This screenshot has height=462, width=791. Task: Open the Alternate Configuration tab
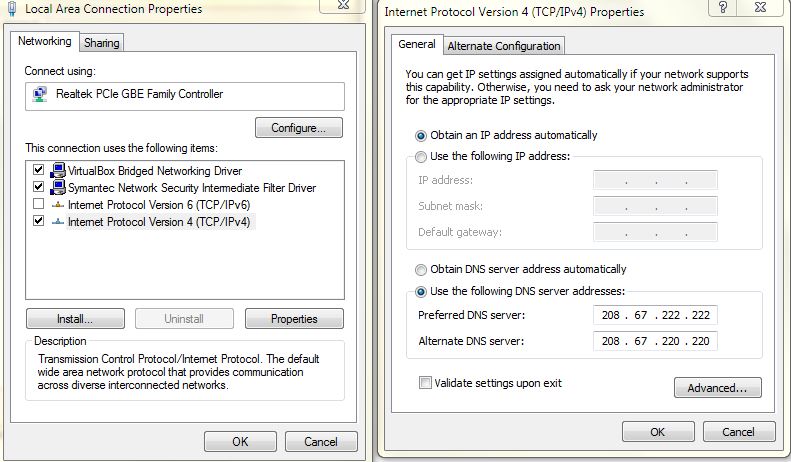click(x=504, y=46)
